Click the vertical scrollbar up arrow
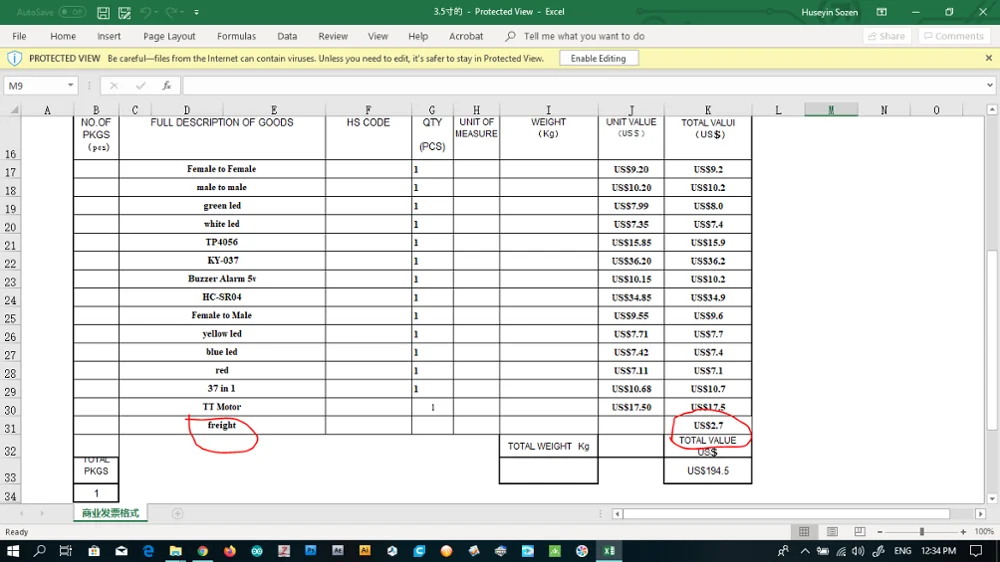 click(x=992, y=110)
